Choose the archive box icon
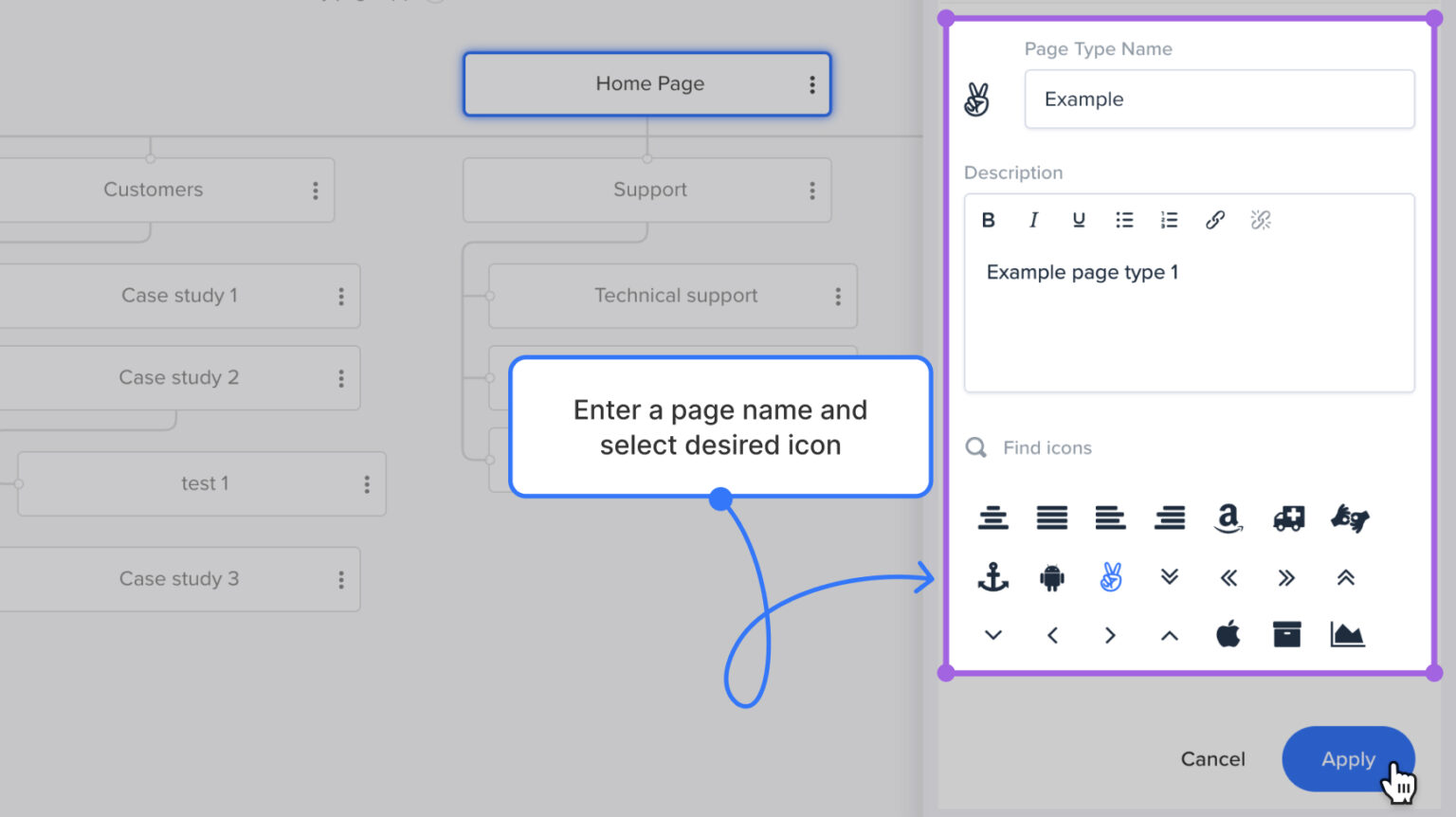The image size is (1456, 817). click(x=1287, y=635)
